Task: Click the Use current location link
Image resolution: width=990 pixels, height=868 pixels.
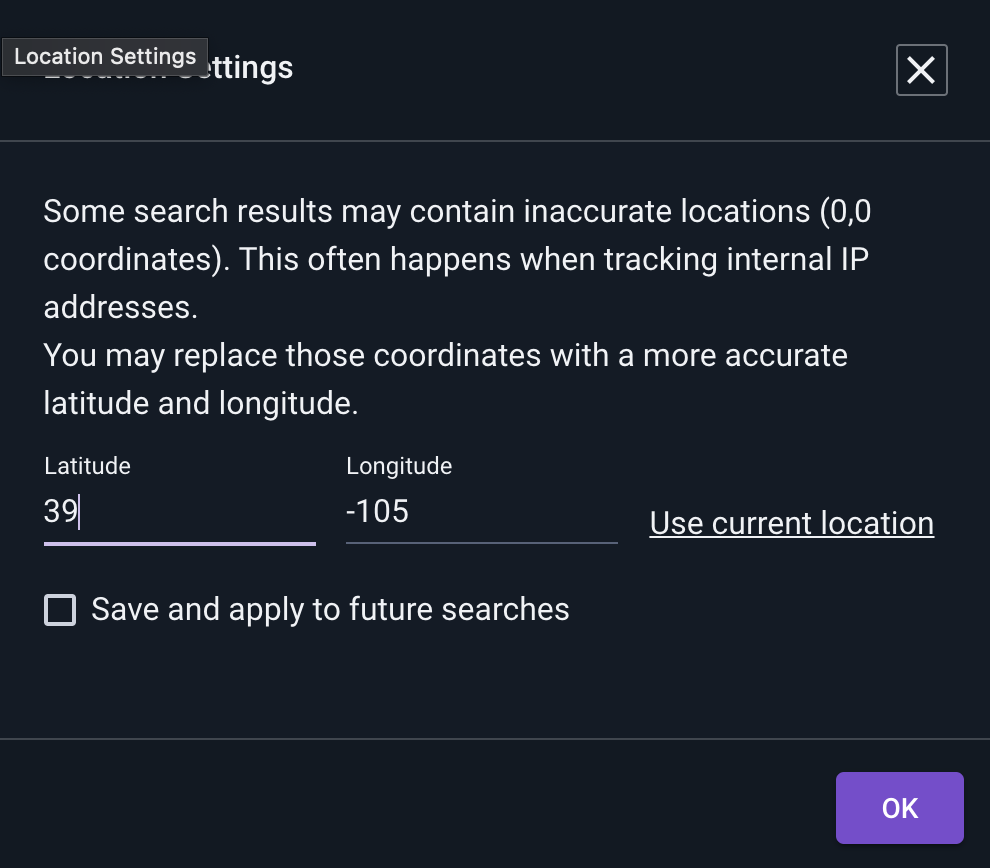Action: click(792, 523)
